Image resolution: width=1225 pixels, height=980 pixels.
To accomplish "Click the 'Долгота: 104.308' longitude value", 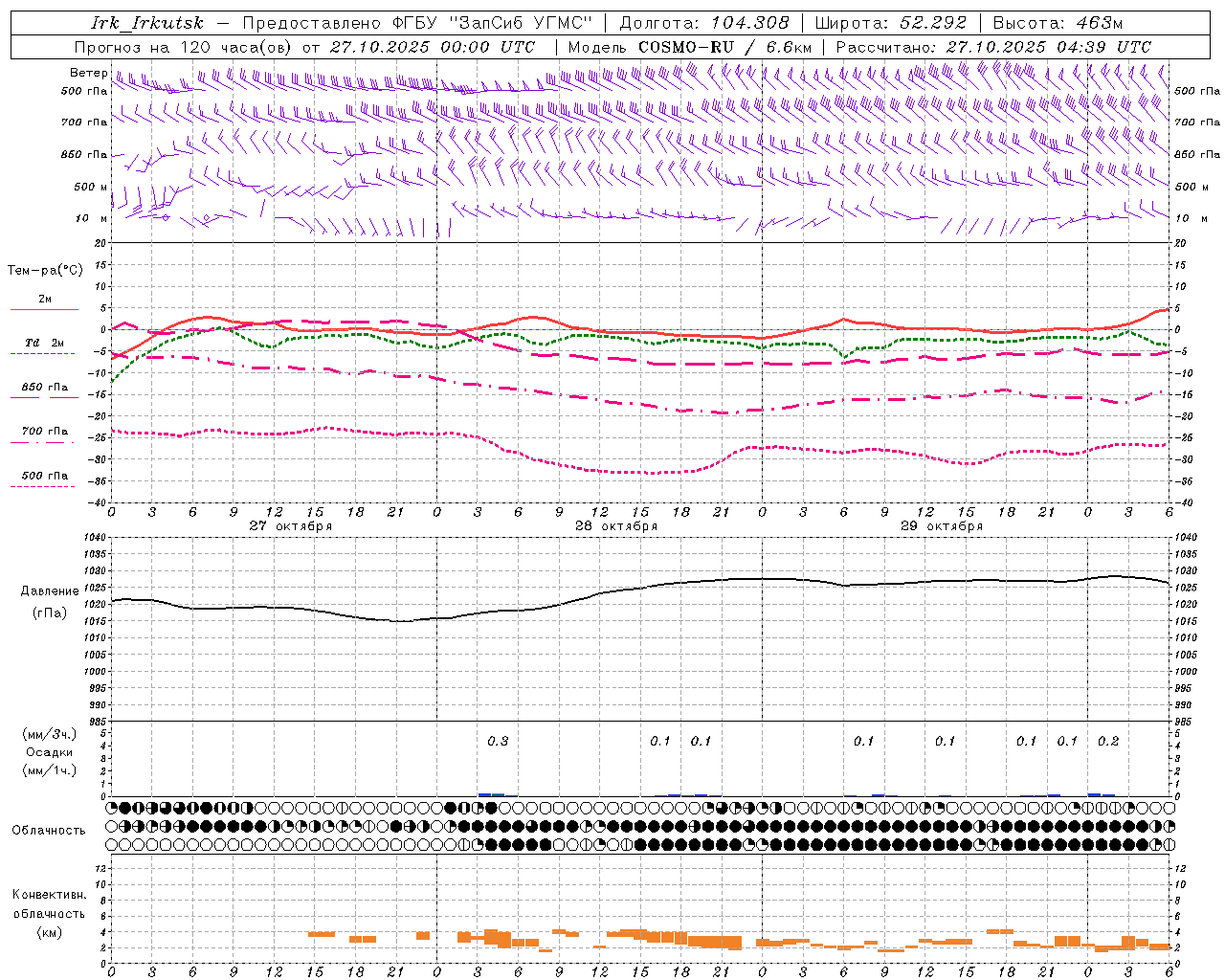I will click(x=704, y=23).
